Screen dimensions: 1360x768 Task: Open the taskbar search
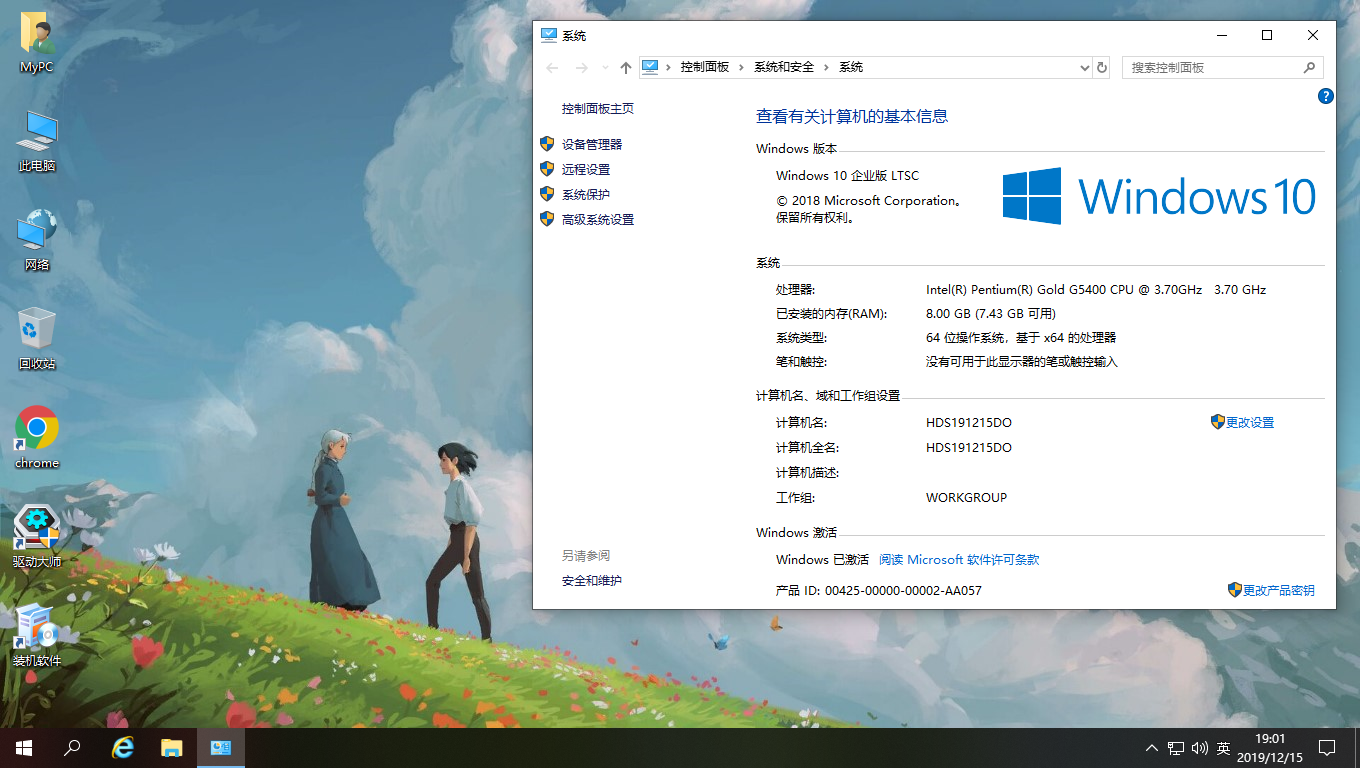coord(73,747)
